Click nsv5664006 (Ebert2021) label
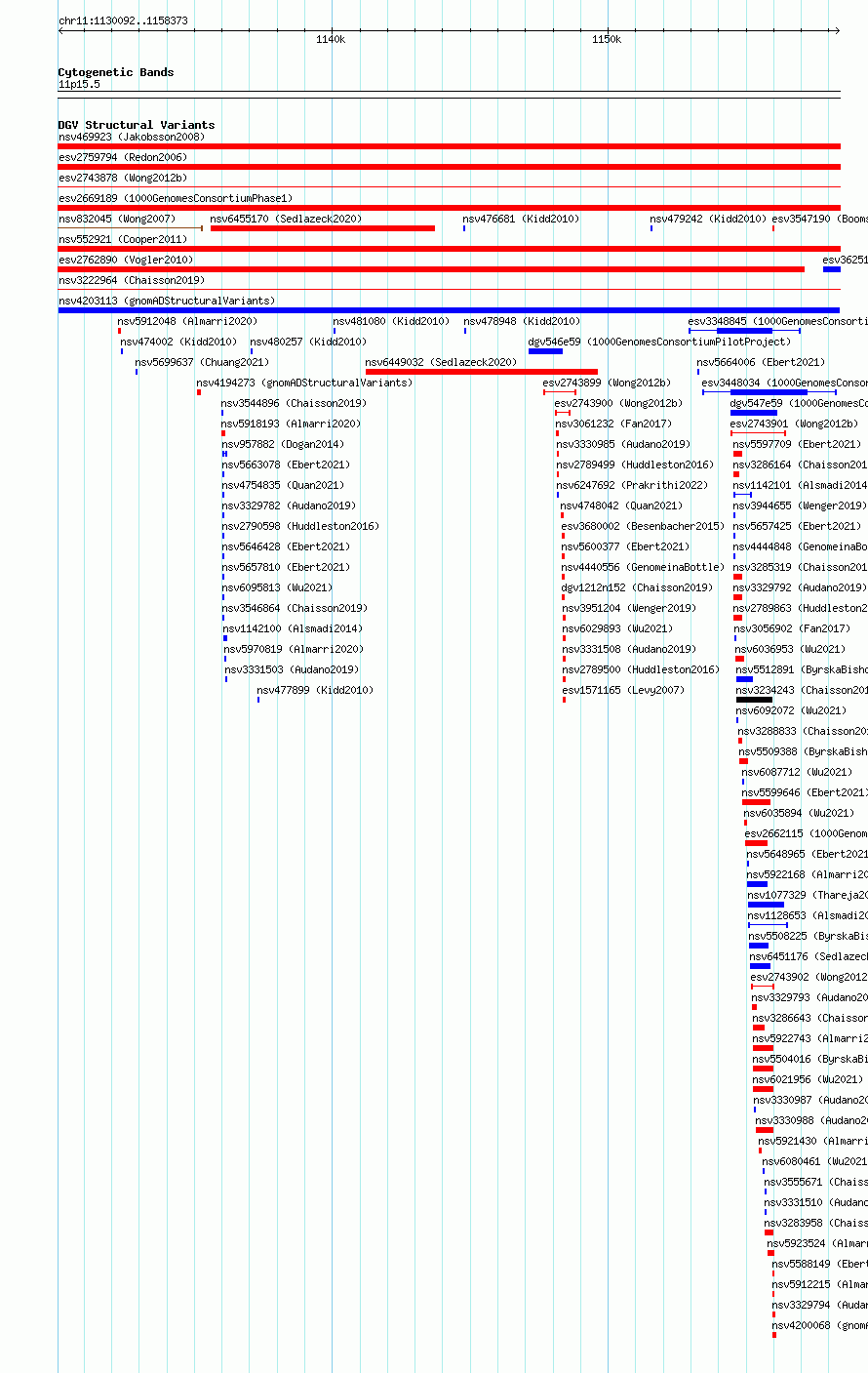This screenshot has height=1373, width=868. click(761, 362)
